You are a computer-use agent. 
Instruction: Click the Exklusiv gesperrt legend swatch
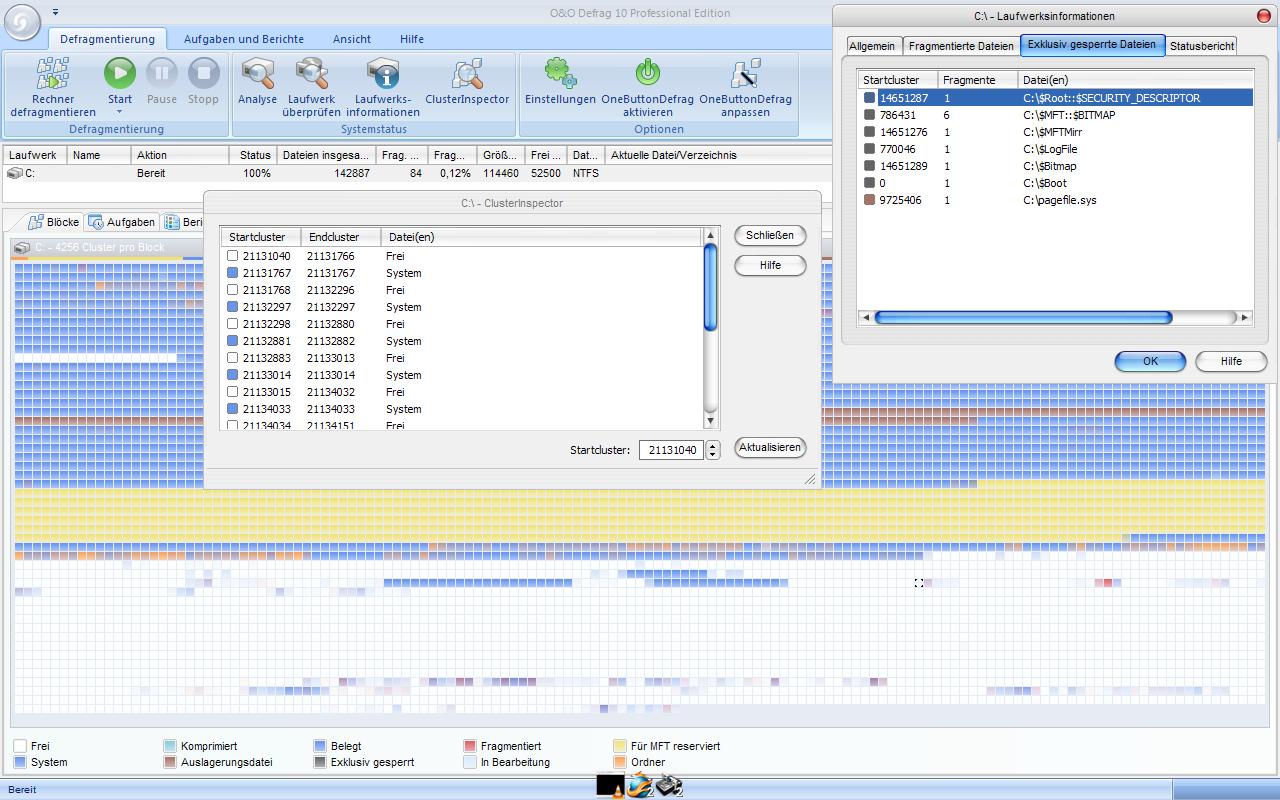point(320,762)
